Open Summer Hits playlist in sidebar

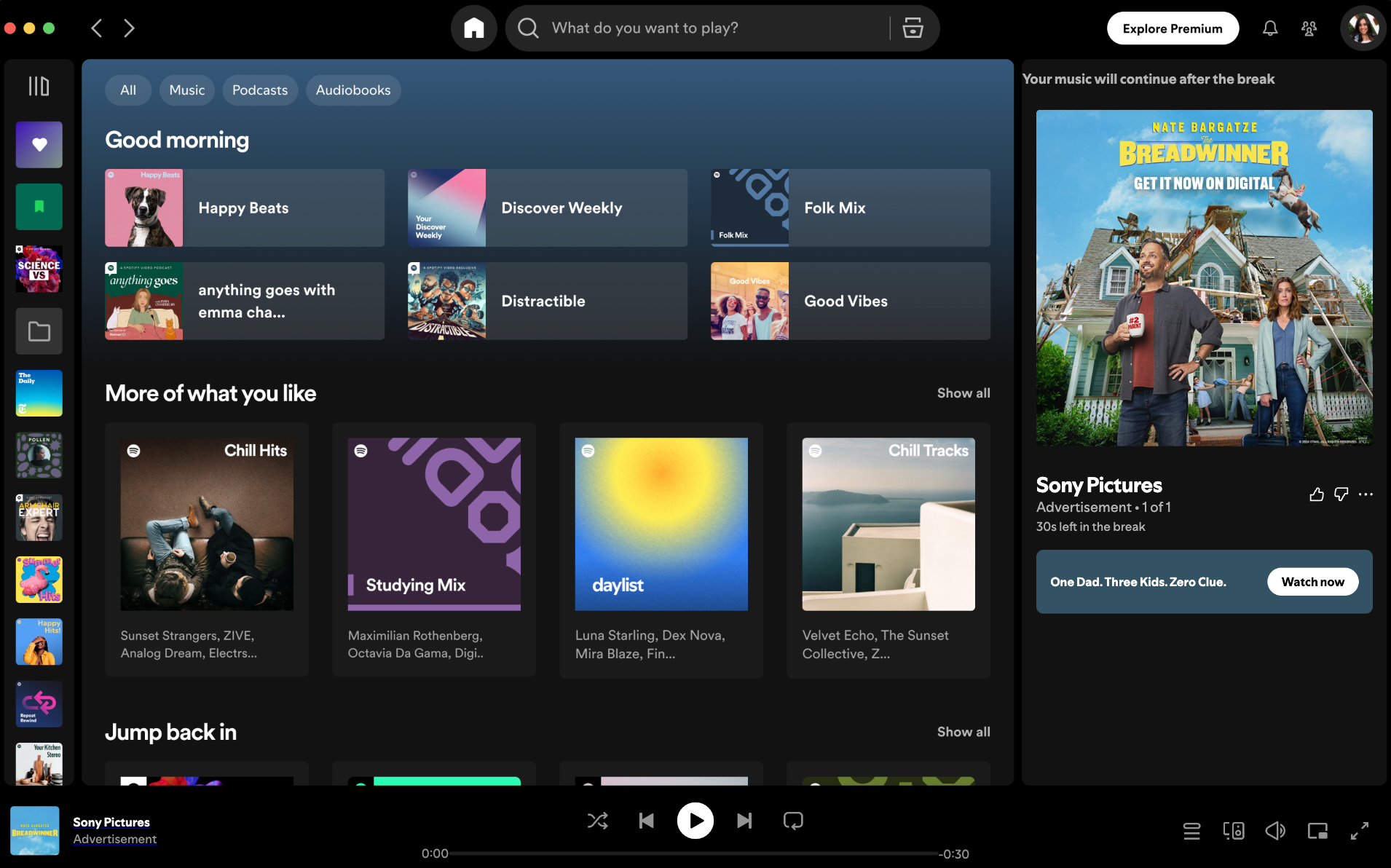[x=39, y=580]
